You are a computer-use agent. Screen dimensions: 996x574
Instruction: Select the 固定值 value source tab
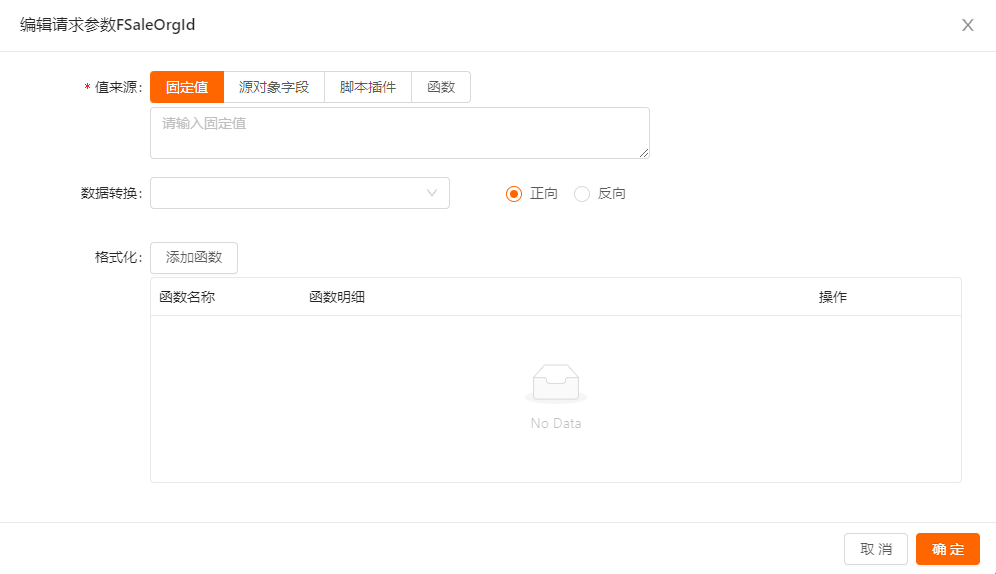pyautogui.click(x=187, y=87)
